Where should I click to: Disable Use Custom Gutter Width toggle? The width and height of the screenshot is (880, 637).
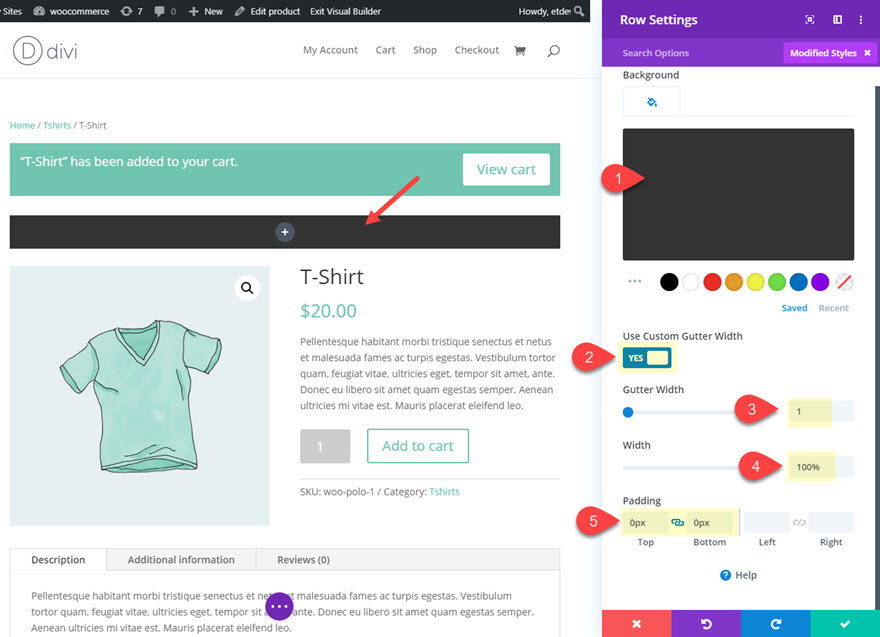pos(647,358)
